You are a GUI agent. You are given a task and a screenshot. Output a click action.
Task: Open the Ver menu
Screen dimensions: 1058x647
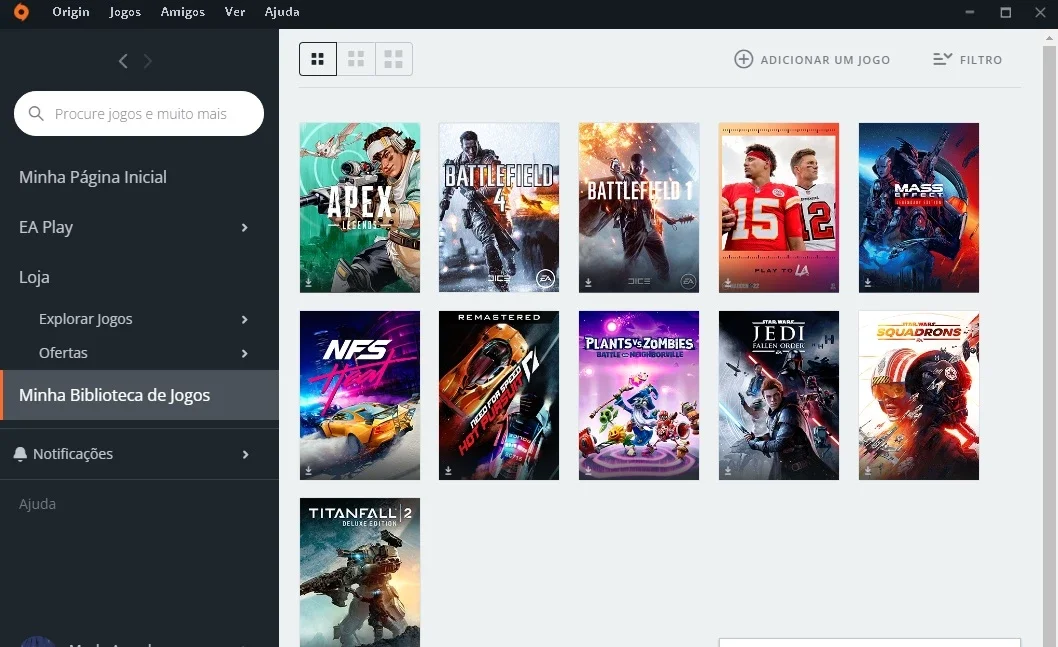235,12
